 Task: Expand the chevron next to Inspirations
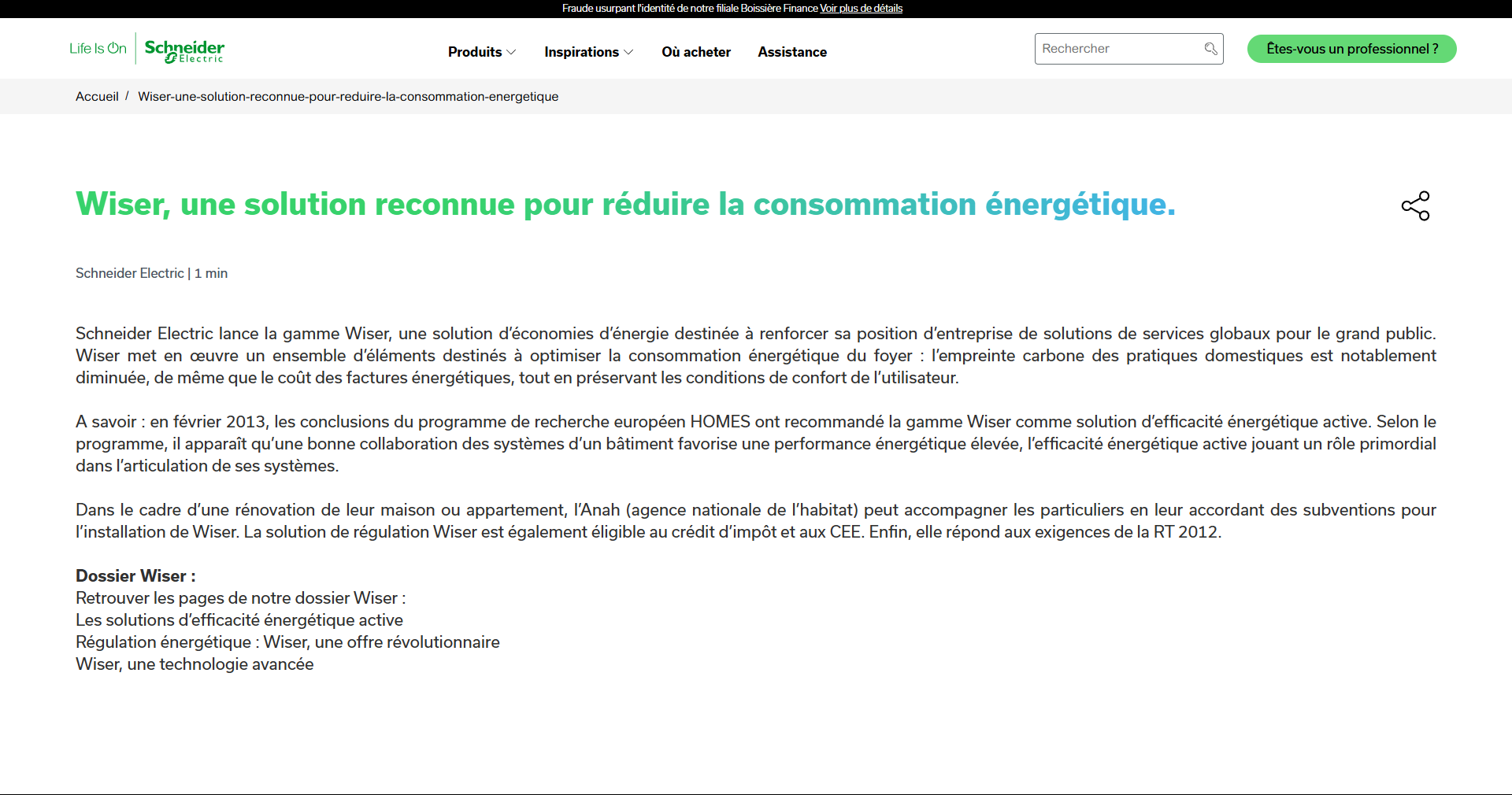tap(628, 52)
